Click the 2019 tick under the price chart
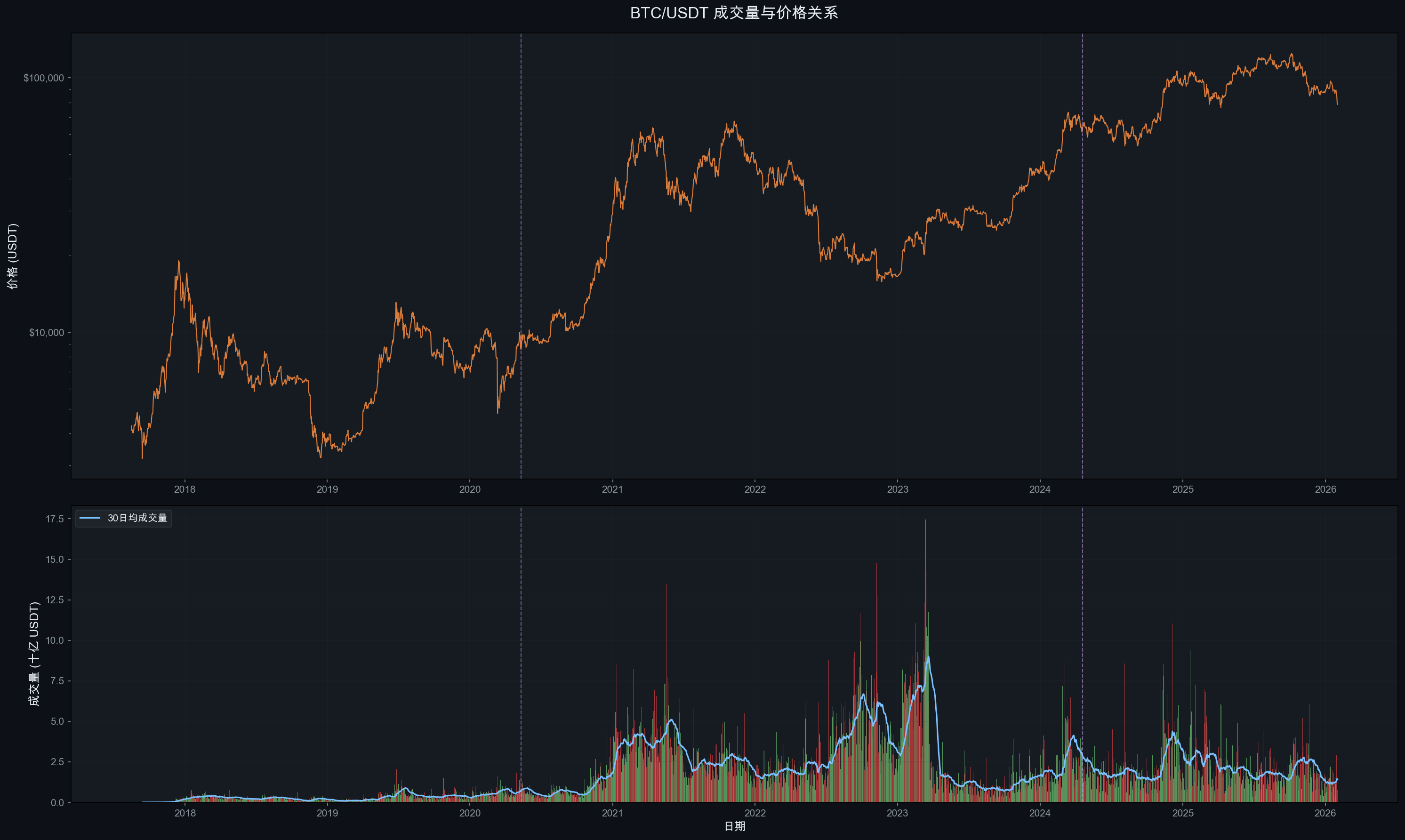The width and height of the screenshot is (1405, 840). click(327, 489)
